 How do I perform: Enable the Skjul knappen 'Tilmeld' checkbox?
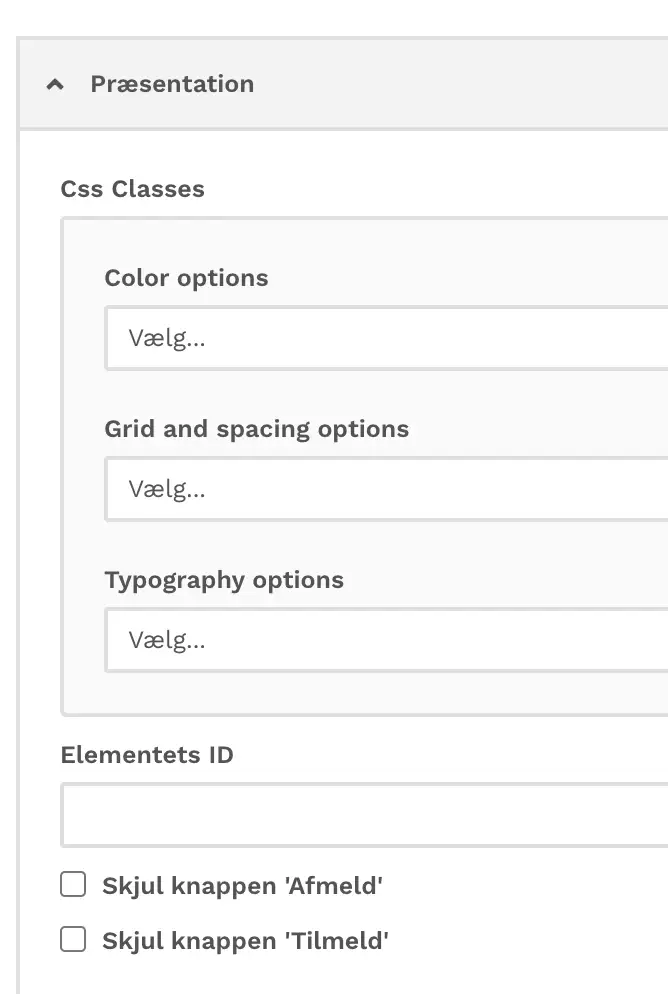pyautogui.click(x=73, y=939)
